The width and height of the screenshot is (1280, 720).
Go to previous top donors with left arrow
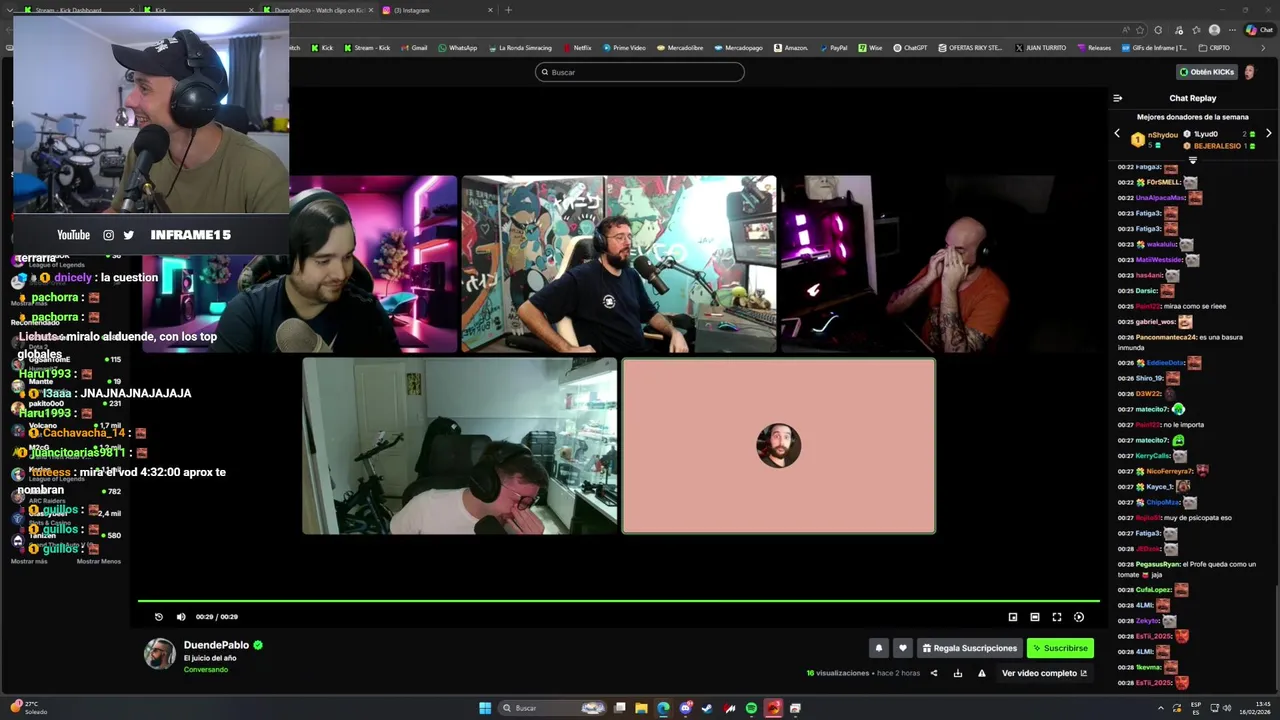1117,134
